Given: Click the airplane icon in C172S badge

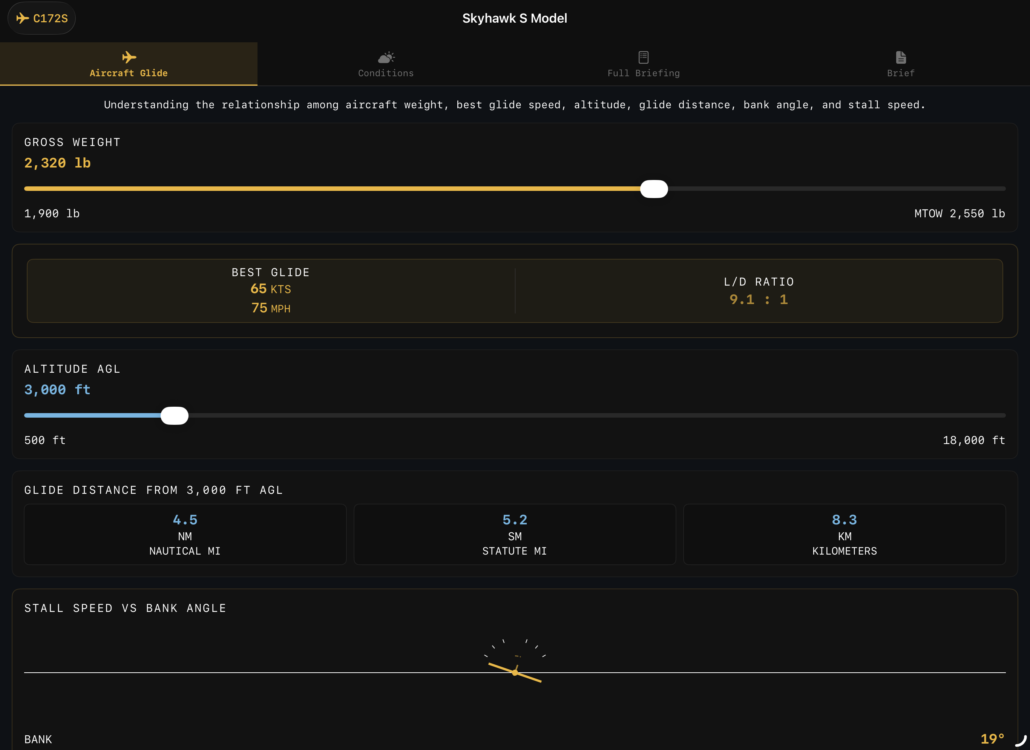Looking at the screenshot, I should tap(22, 18).
